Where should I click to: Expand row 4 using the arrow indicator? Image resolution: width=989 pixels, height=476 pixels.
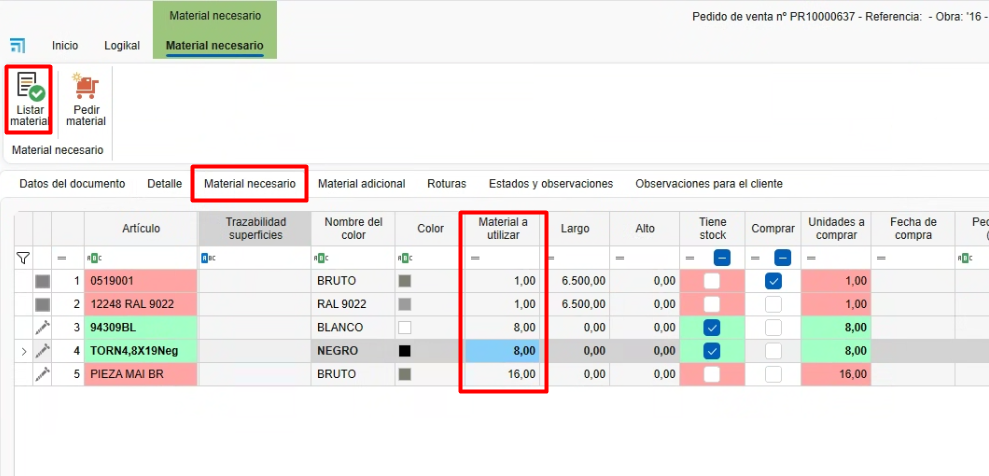tap(24, 351)
